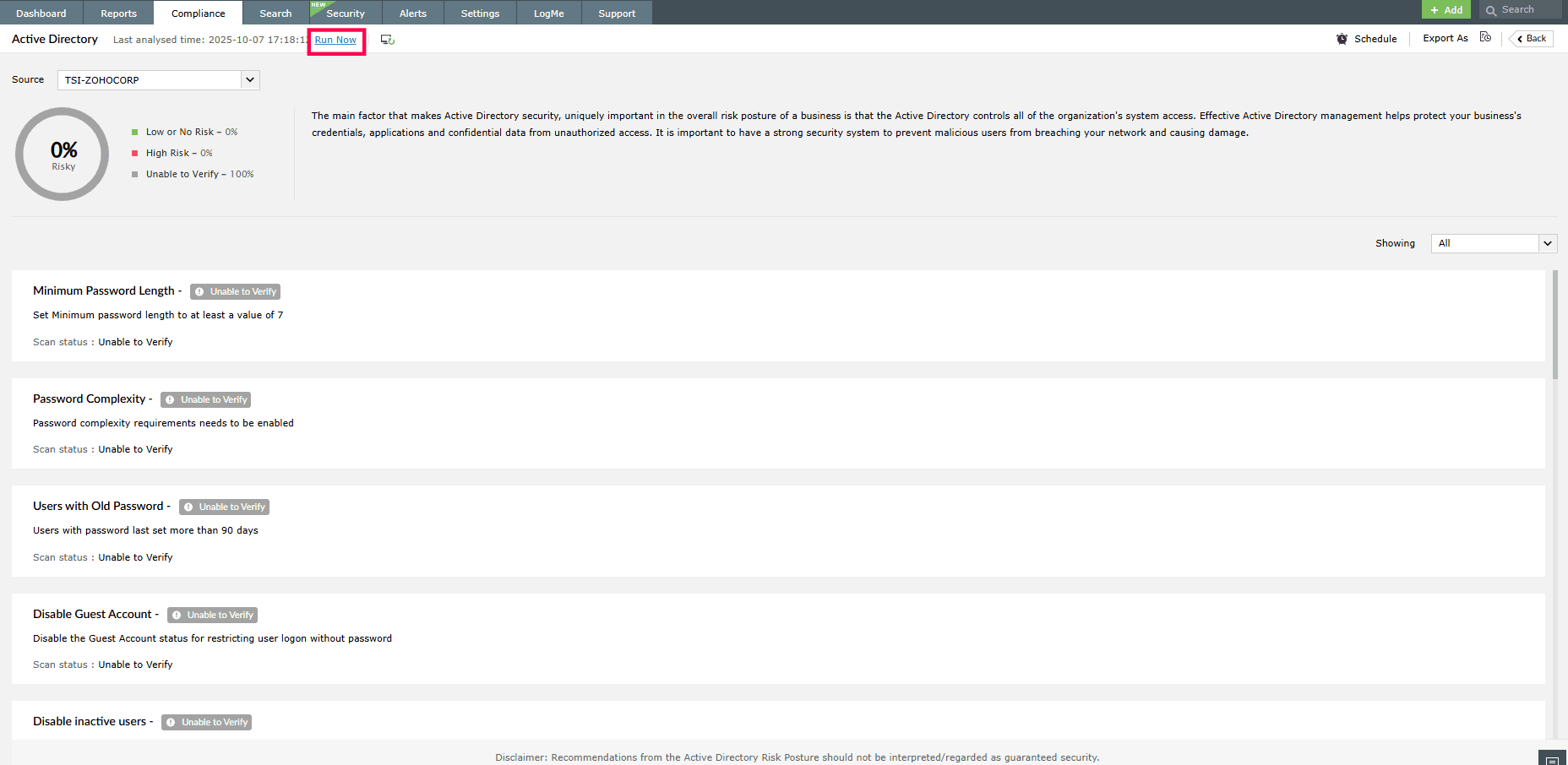
Task: Click the Run Now link
Action: pos(335,40)
